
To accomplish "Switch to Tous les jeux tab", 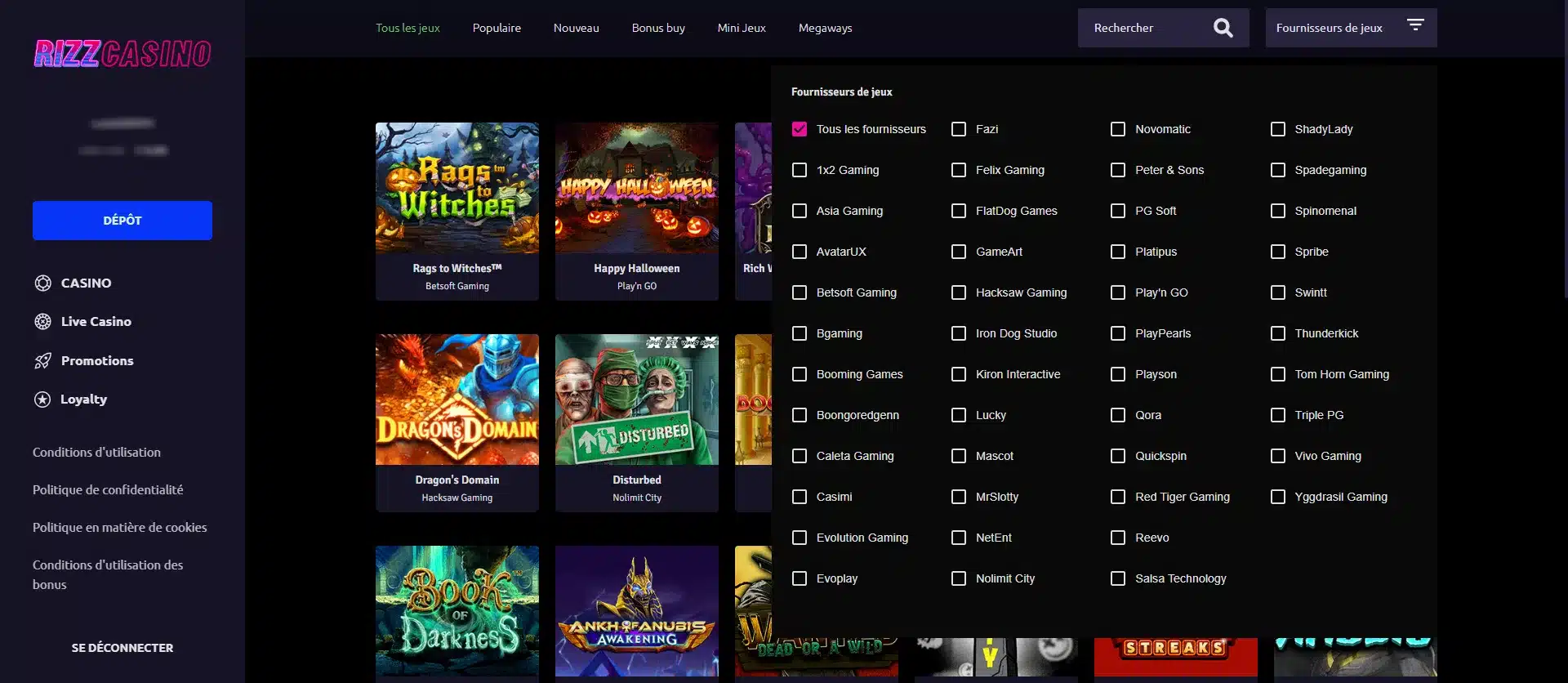I will point(408,28).
